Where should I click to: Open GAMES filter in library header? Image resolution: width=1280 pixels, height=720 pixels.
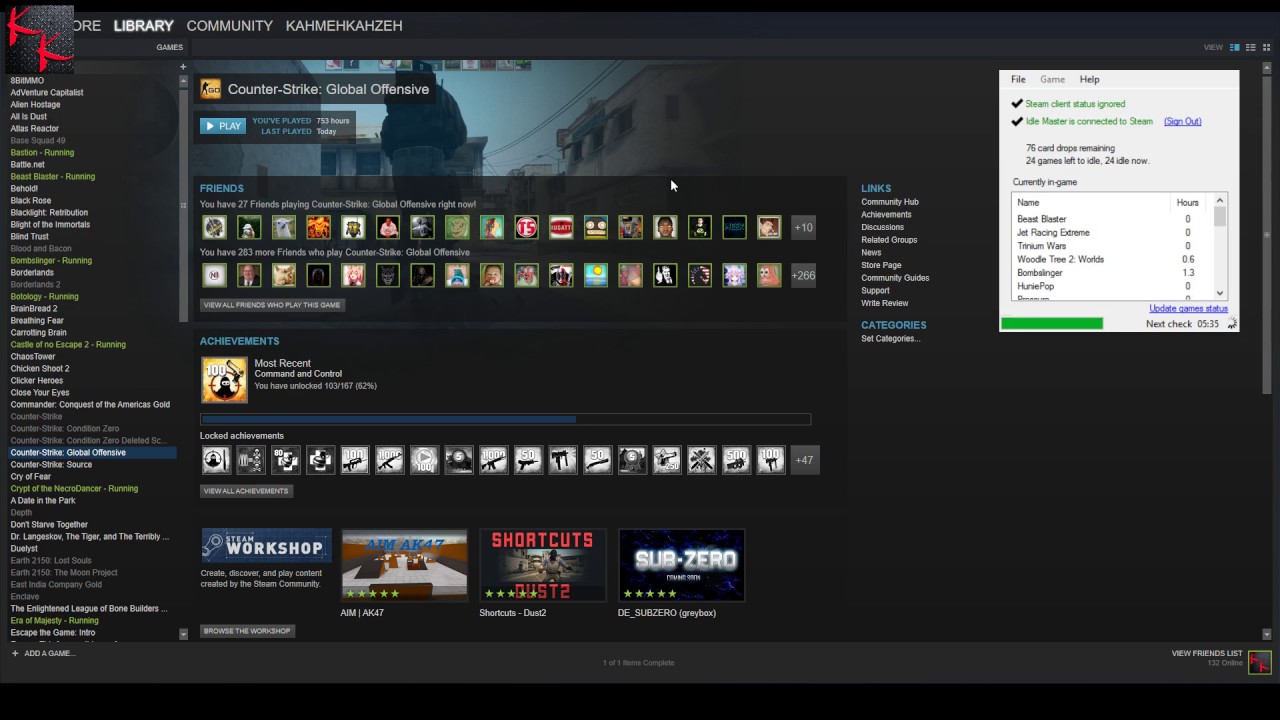click(169, 47)
